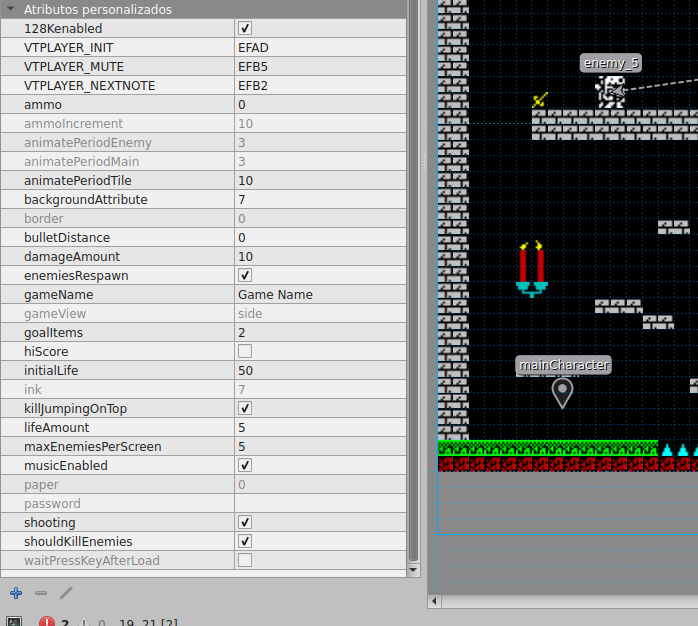The width and height of the screenshot is (698, 626).
Task: Toggle the killJumpingOnTop checkbox
Action: pos(245,408)
